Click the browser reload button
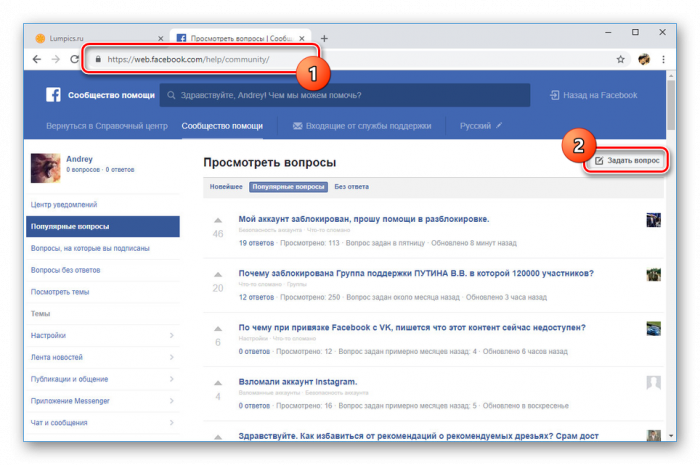Viewport: 700px width, 465px height. 75,60
